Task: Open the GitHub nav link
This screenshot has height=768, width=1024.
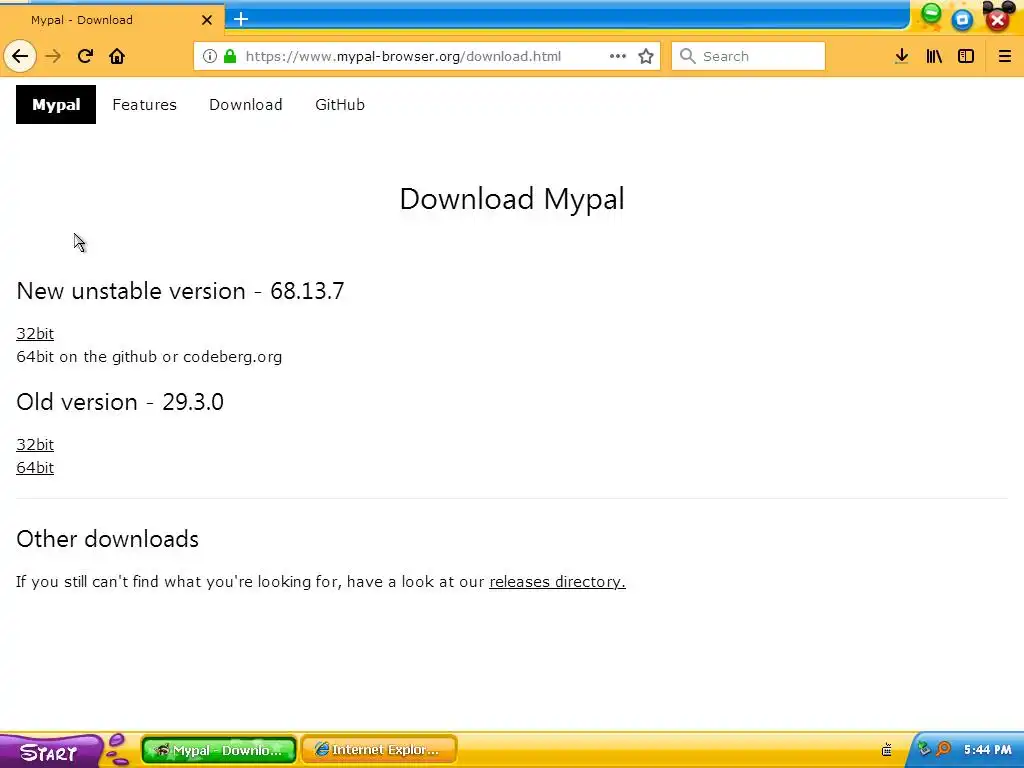Action: click(x=340, y=104)
